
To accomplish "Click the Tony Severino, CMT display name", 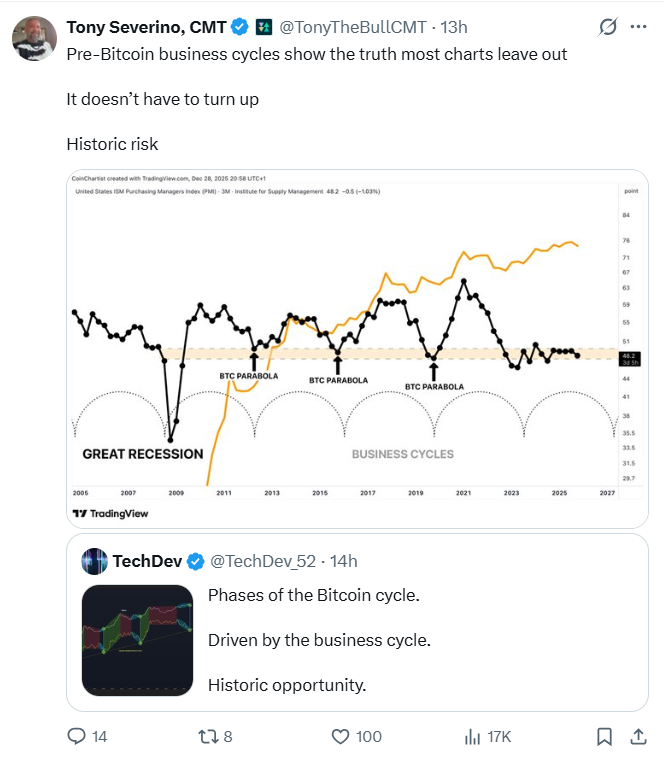I will 147,27.
